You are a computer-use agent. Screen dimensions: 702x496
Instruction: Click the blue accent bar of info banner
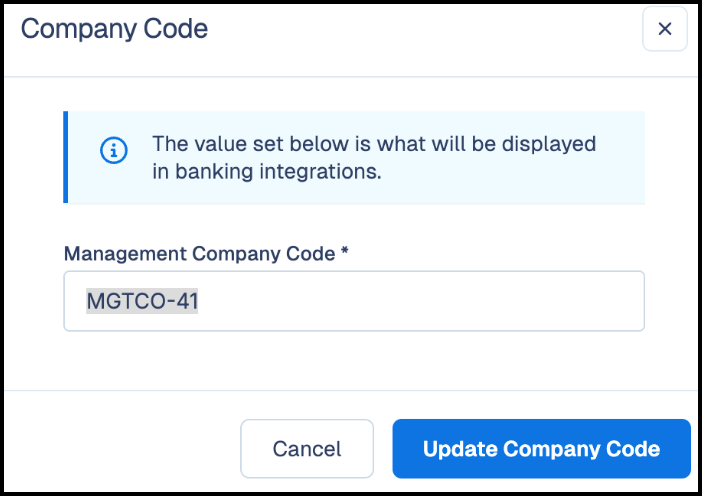pyautogui.click(x=66, y=157)
